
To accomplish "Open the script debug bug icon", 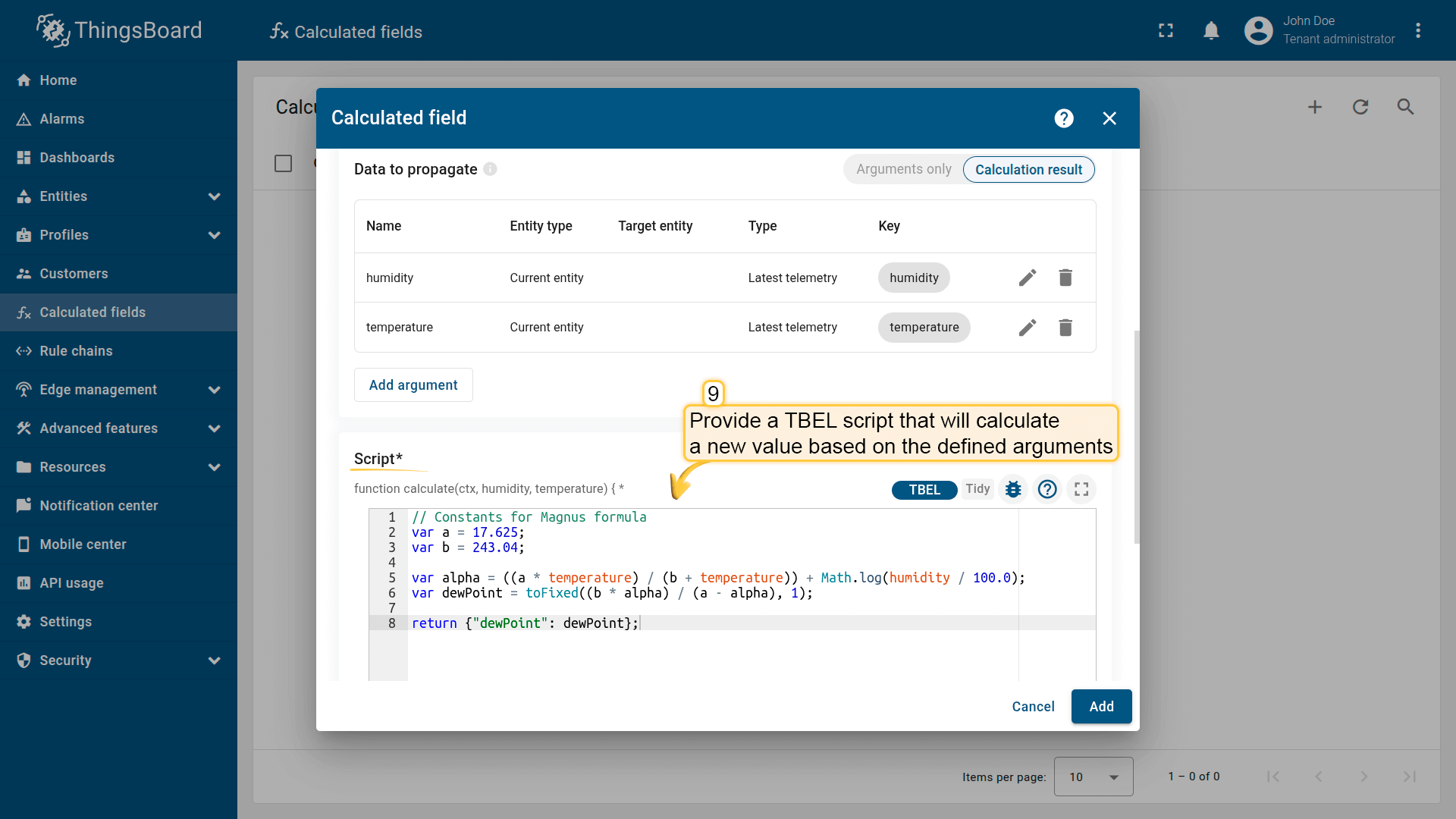I will point(1013,489).
